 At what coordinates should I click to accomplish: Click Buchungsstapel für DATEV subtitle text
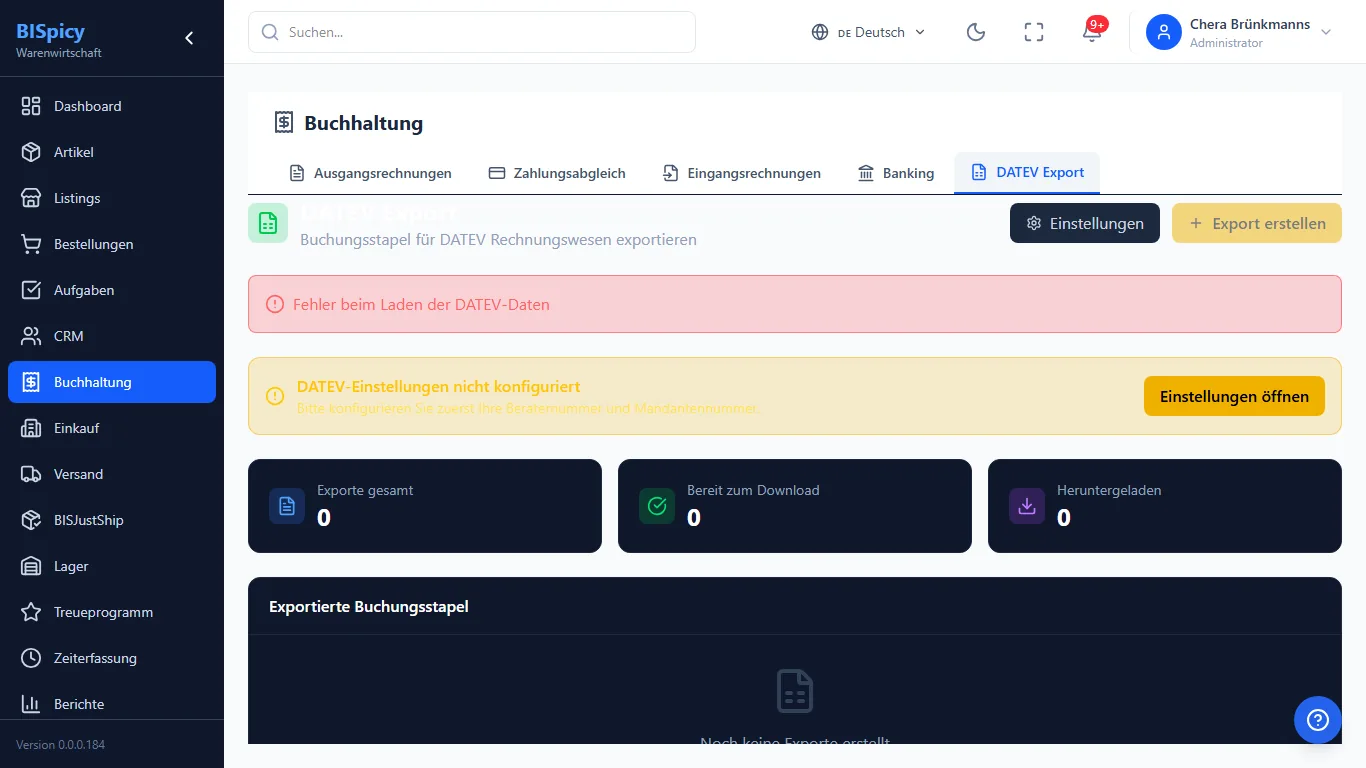[x=498, y=240]
